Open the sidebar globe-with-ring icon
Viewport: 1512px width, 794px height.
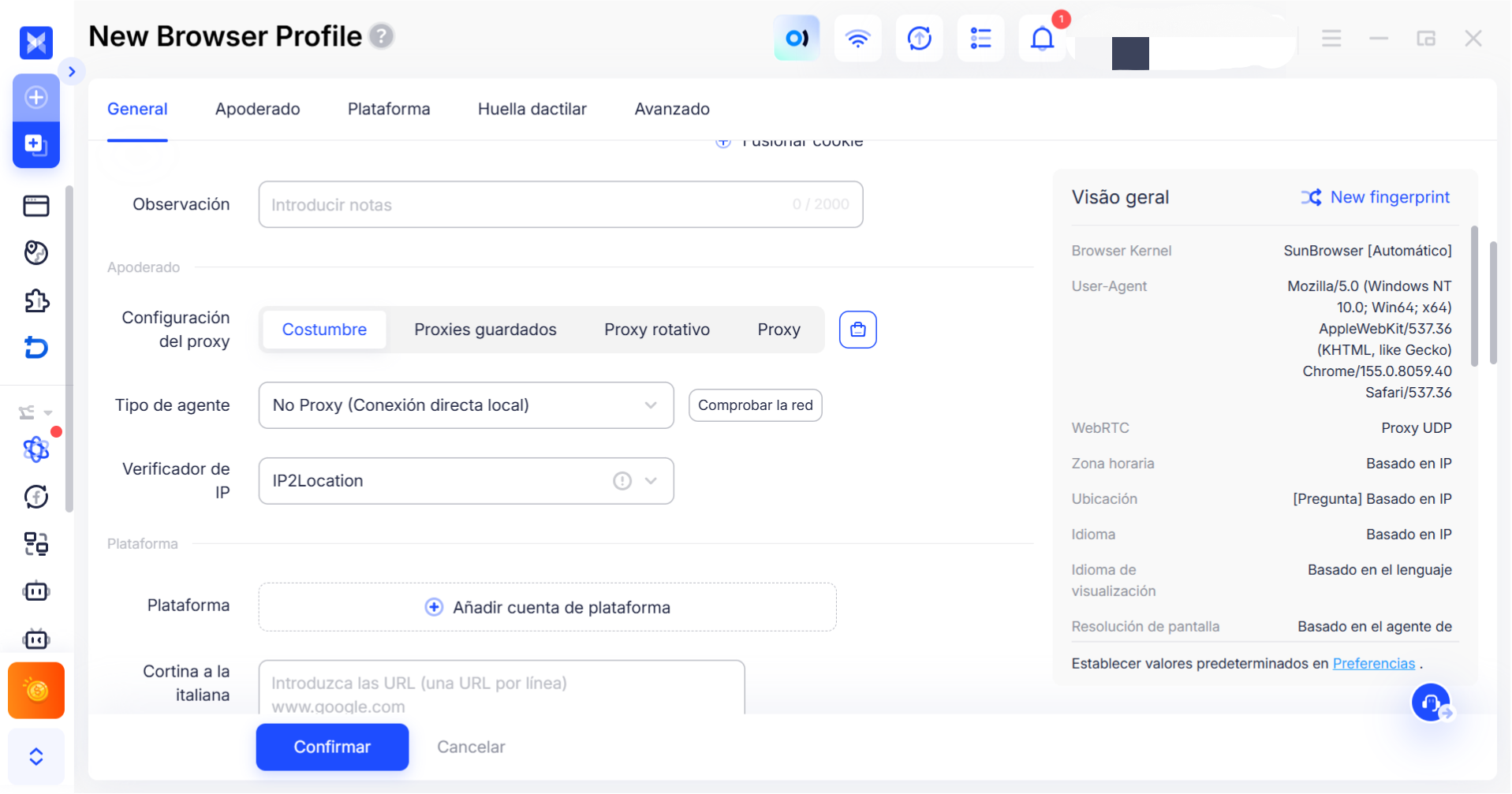pos(36,253)
